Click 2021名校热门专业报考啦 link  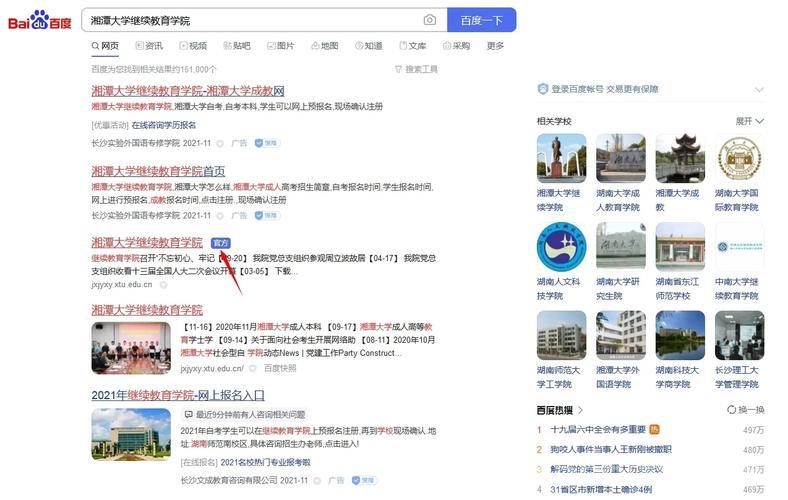coord(265,462)
